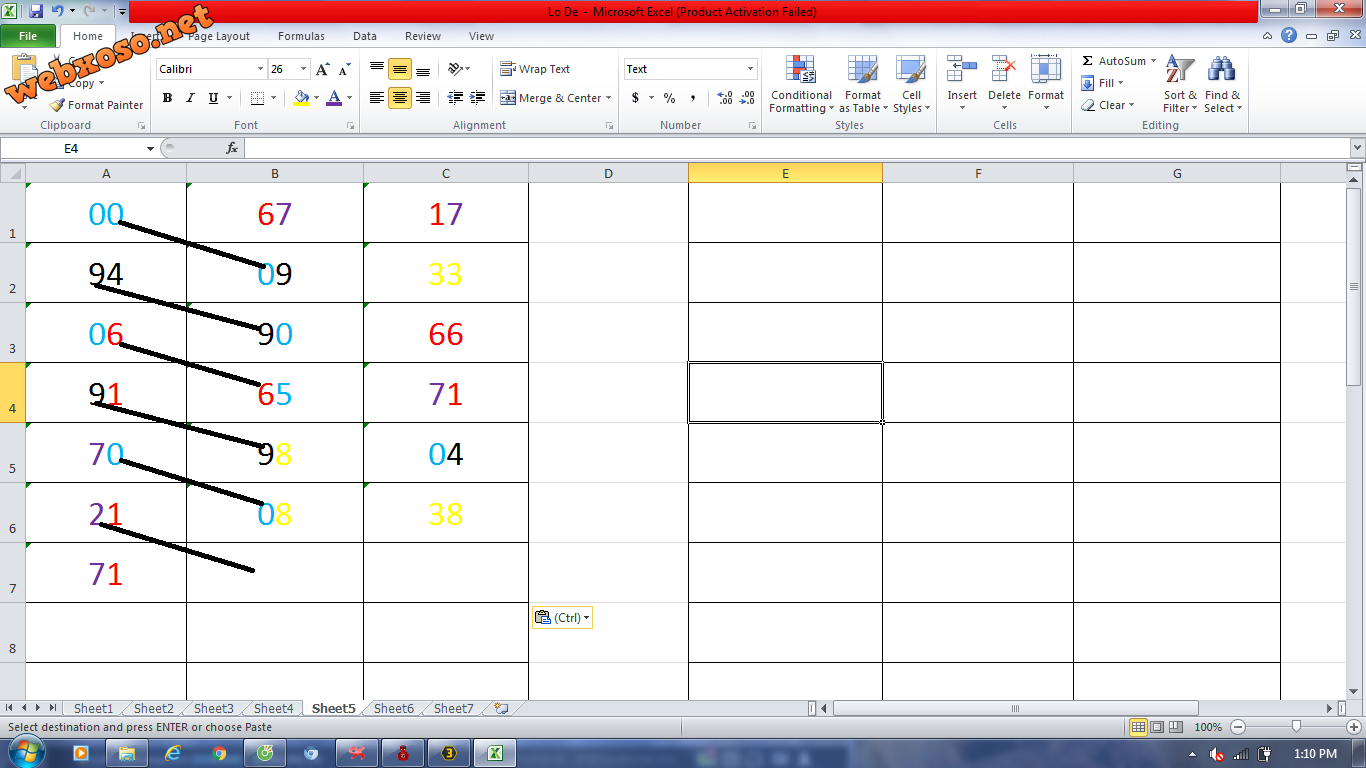Switch to Page Layout tab
1366x768 pixels.
pos(219,36)
